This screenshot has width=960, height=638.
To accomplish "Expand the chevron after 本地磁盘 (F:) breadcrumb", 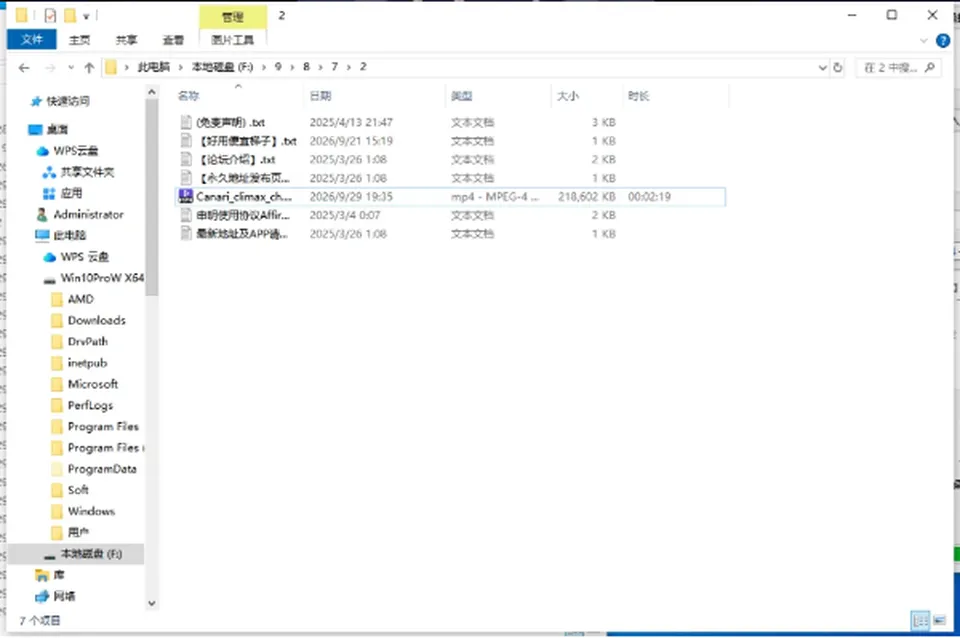I will click(264, 67).
